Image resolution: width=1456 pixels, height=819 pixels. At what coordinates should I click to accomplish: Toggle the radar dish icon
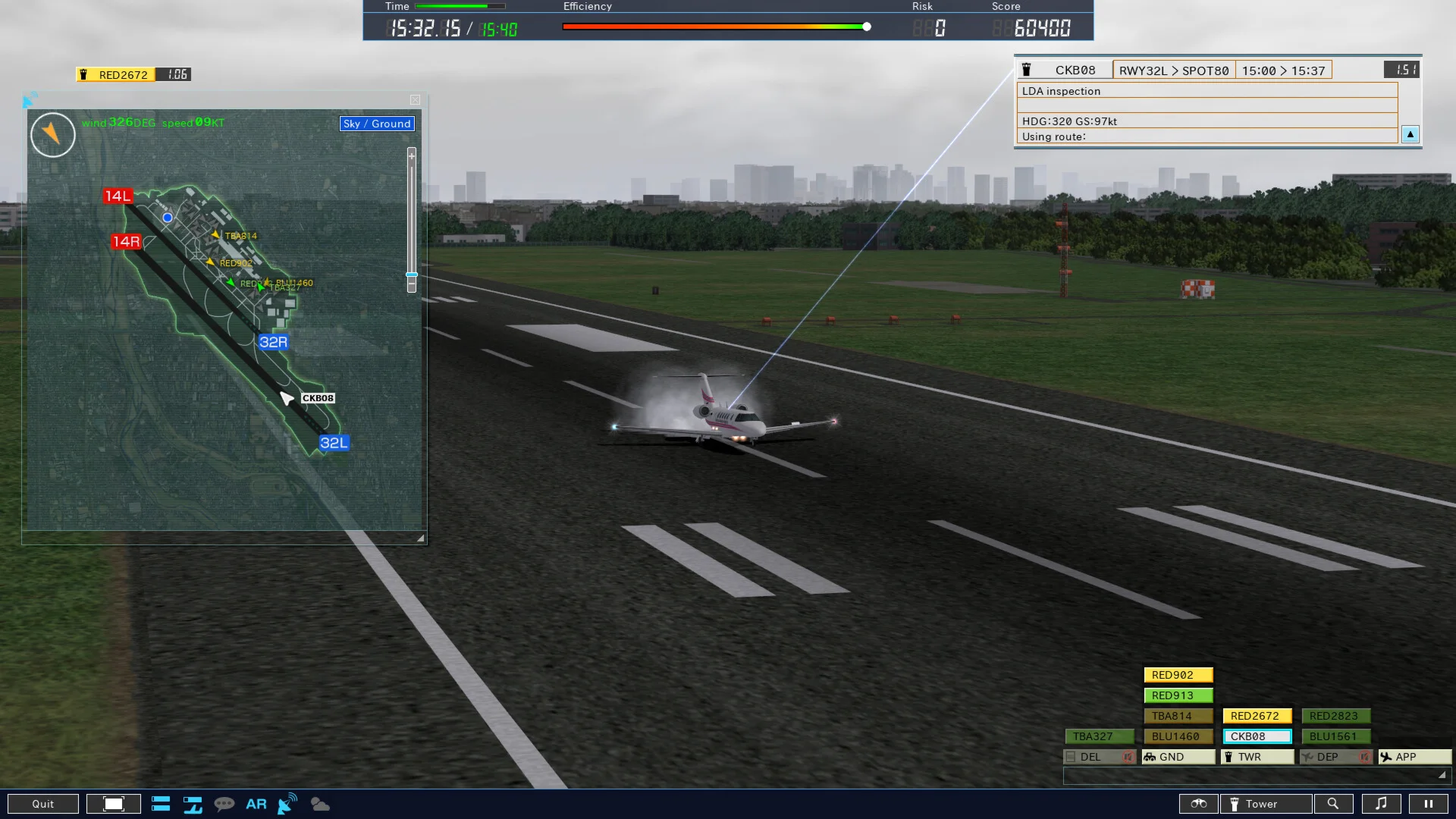(x=287, y=804)
